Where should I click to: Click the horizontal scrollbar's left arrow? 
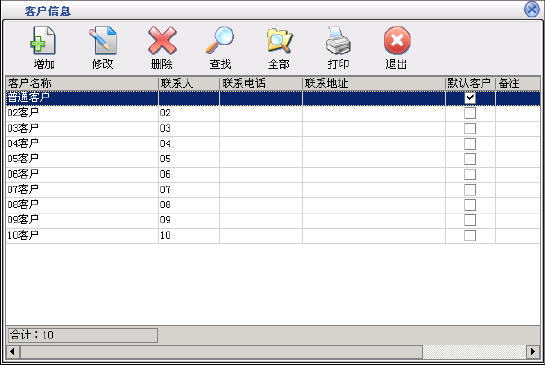pos(13,351)
